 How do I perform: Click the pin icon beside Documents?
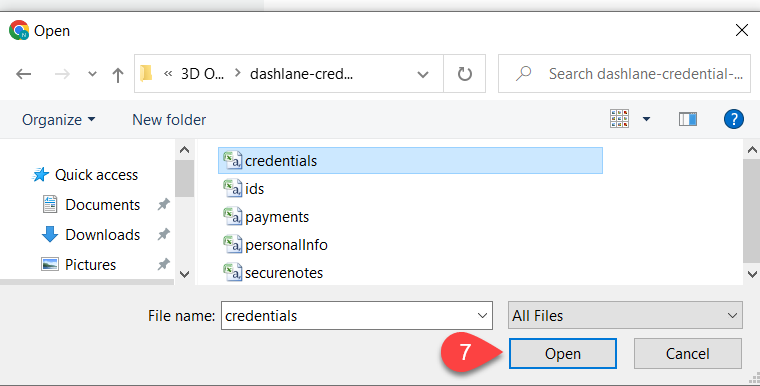tap(163, 205)
